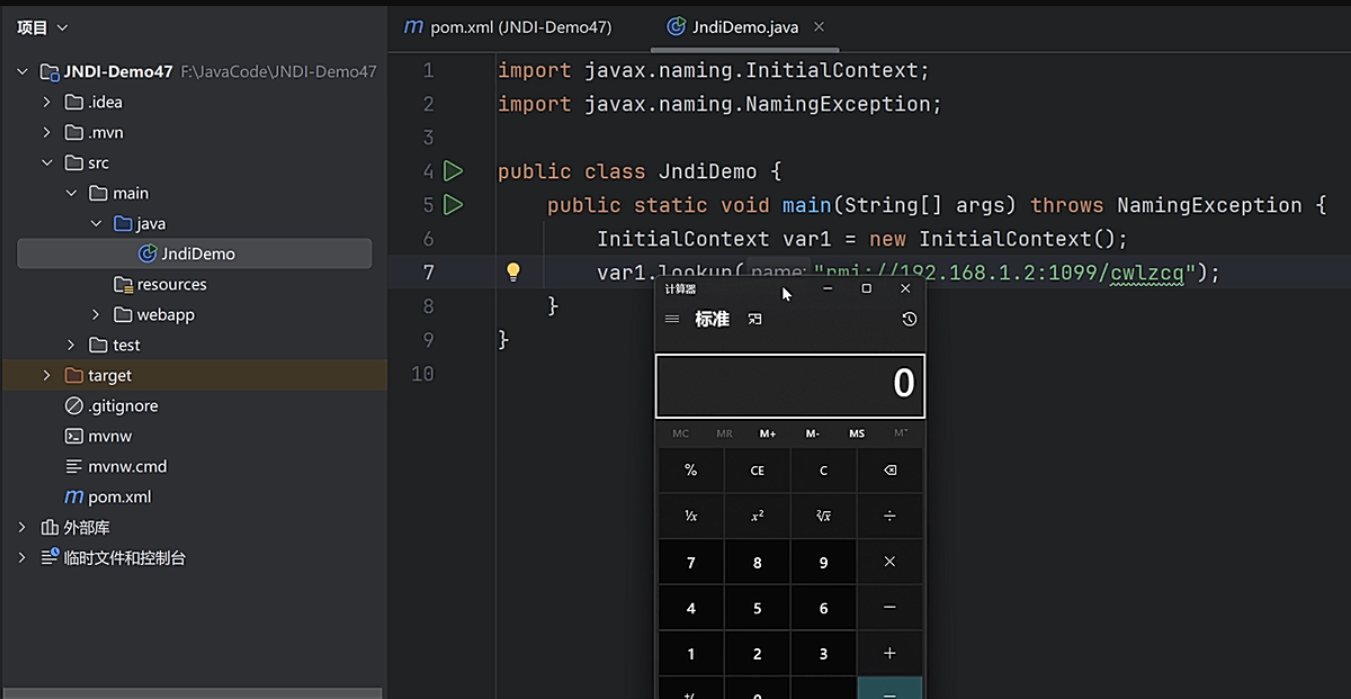Open the mvnw file
Viewport: 1351px width, 699px height.
(x=110, y=436)
